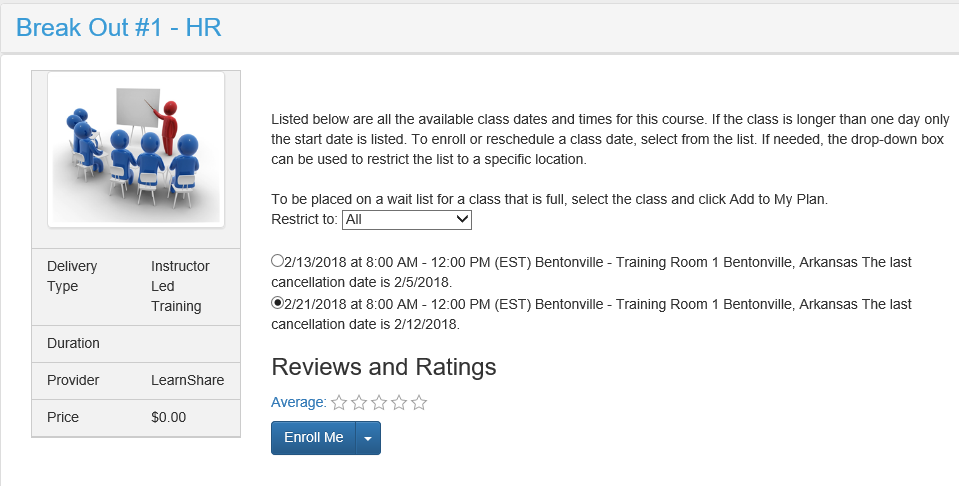Give the course a three-star rating

[379, 403]
